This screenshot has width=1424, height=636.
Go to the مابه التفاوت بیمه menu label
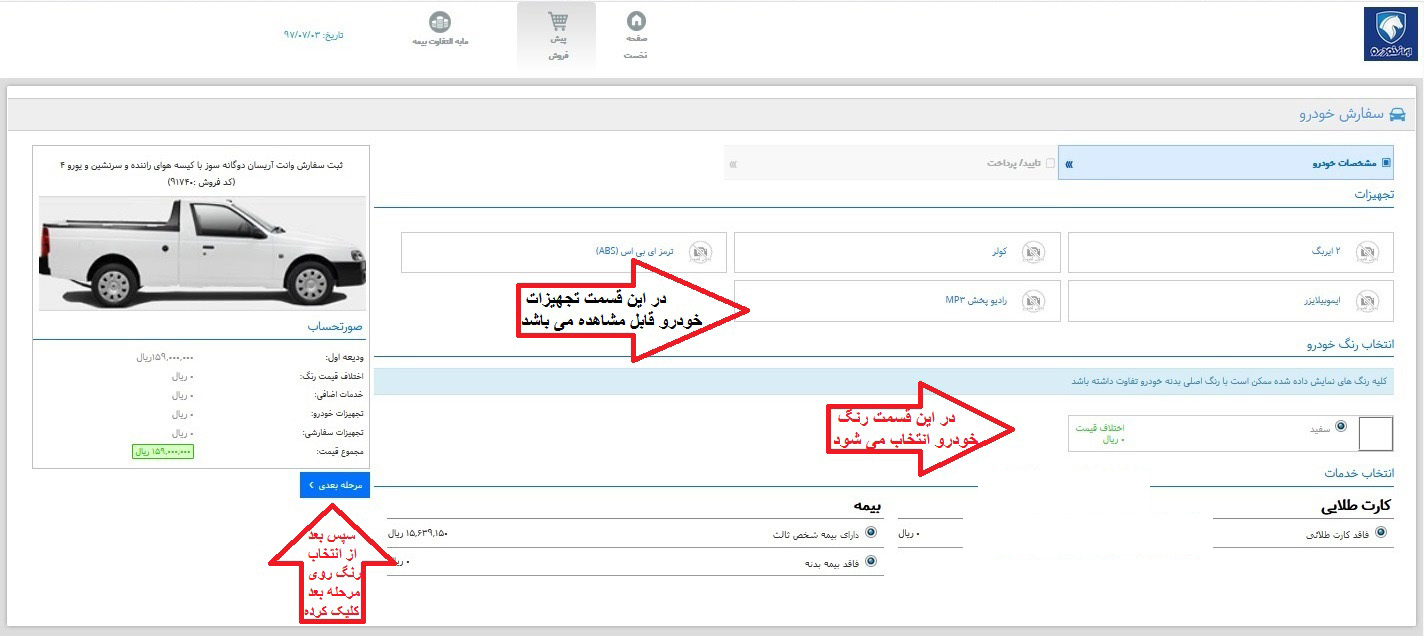[x=440, y=42]
